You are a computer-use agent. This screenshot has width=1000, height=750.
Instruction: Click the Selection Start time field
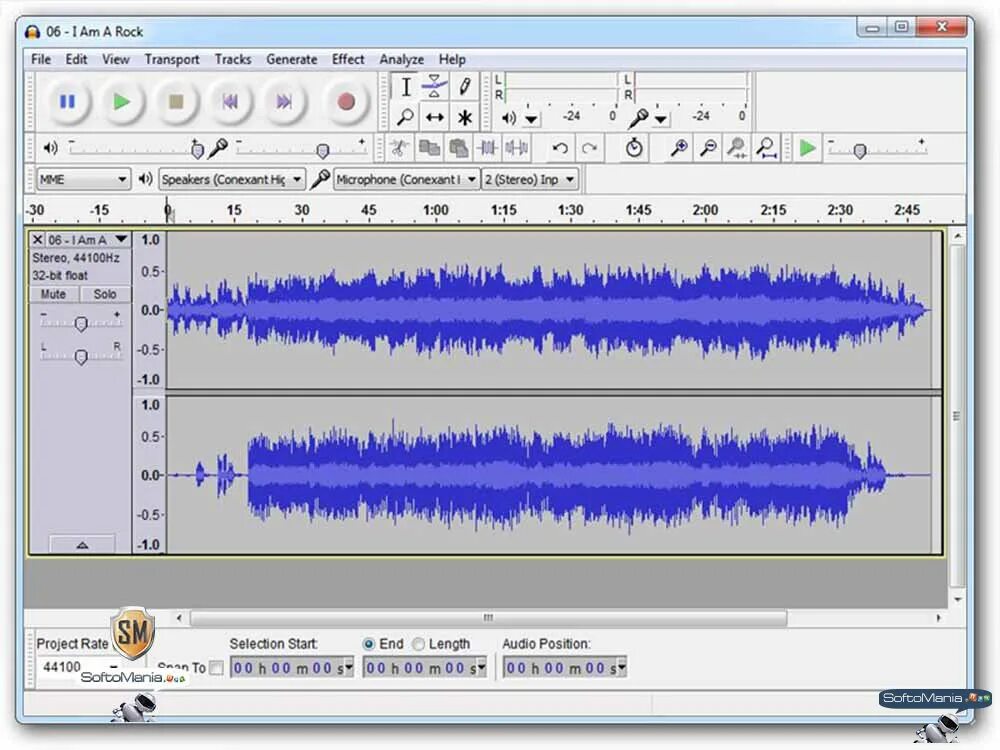(x=292, y=668)
